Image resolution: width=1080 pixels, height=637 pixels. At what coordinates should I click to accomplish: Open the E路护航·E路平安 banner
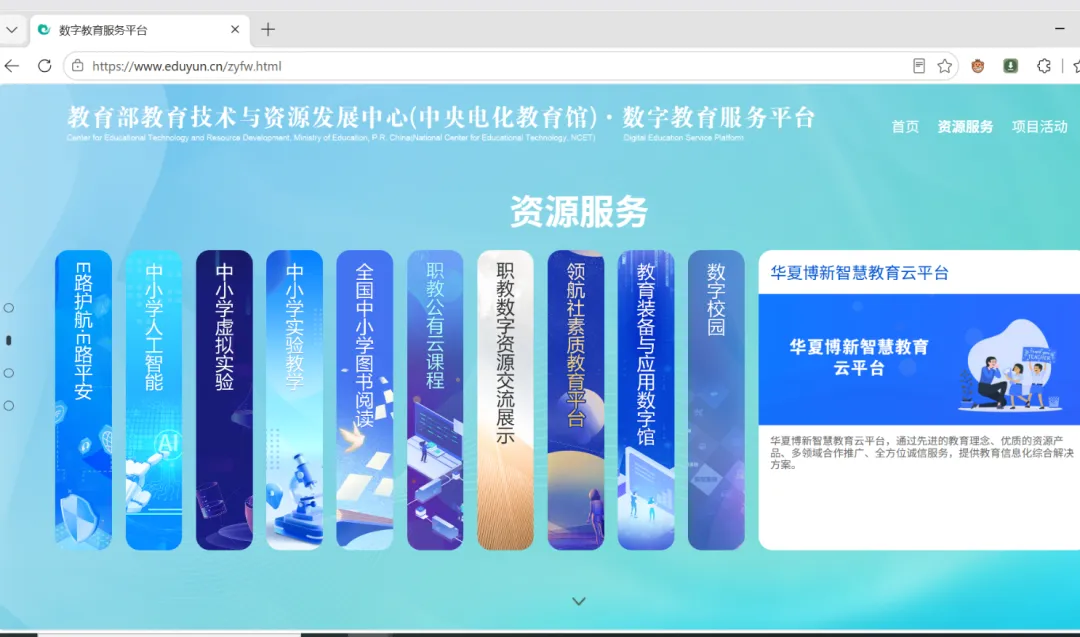pyautogui.click(x=83, y=399)
